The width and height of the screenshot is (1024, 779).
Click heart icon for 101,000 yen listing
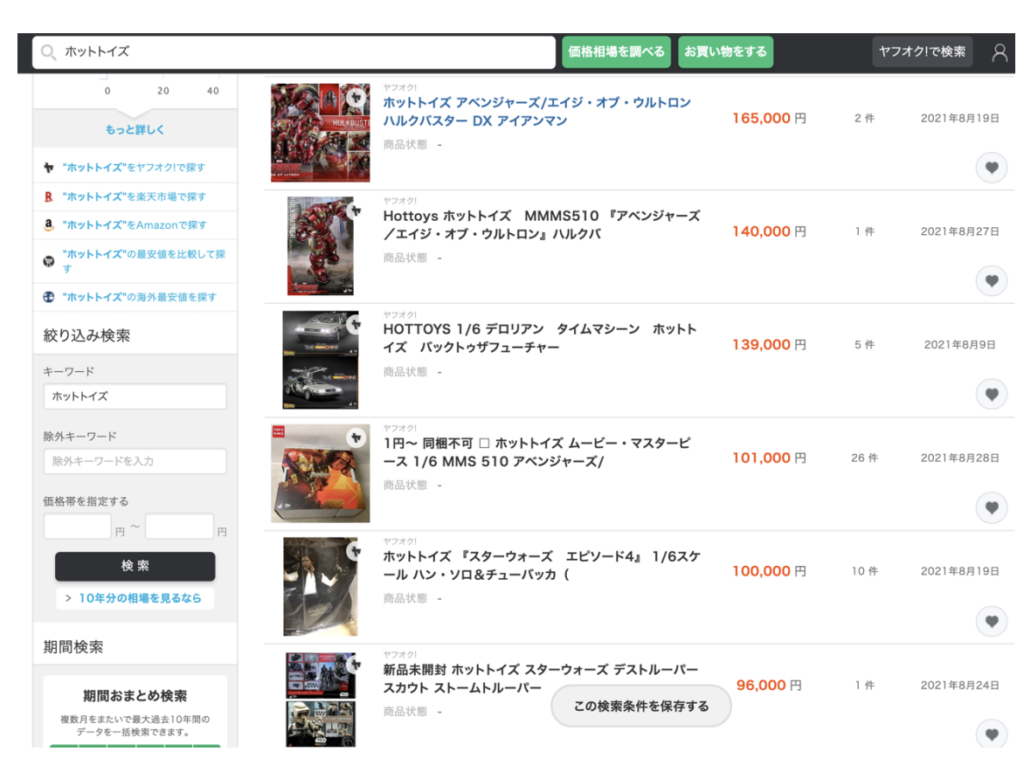pyautogui.click(x=991, y=507)
